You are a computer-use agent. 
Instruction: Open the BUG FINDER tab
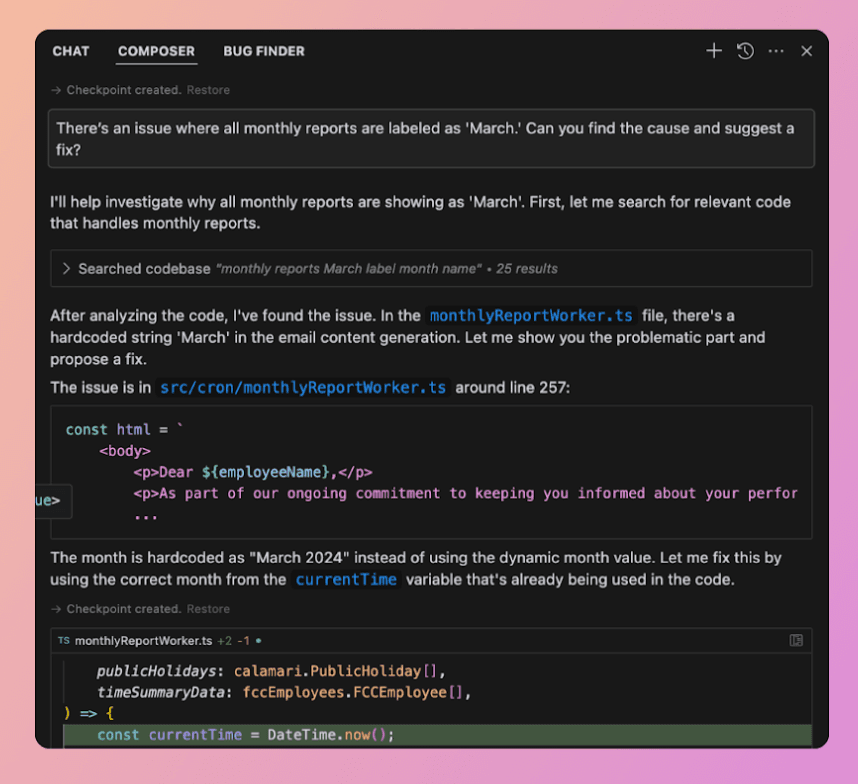[x=263, y=51]
